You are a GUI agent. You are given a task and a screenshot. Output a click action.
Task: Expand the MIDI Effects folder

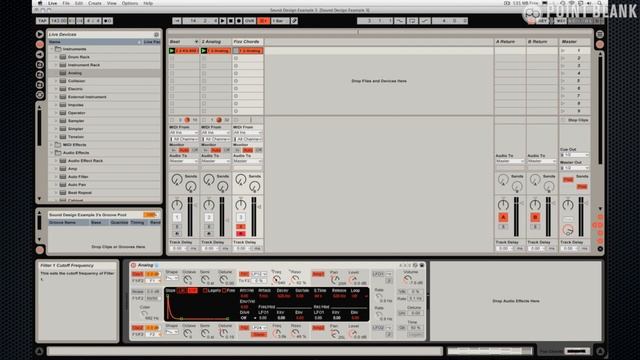(52, 145)
